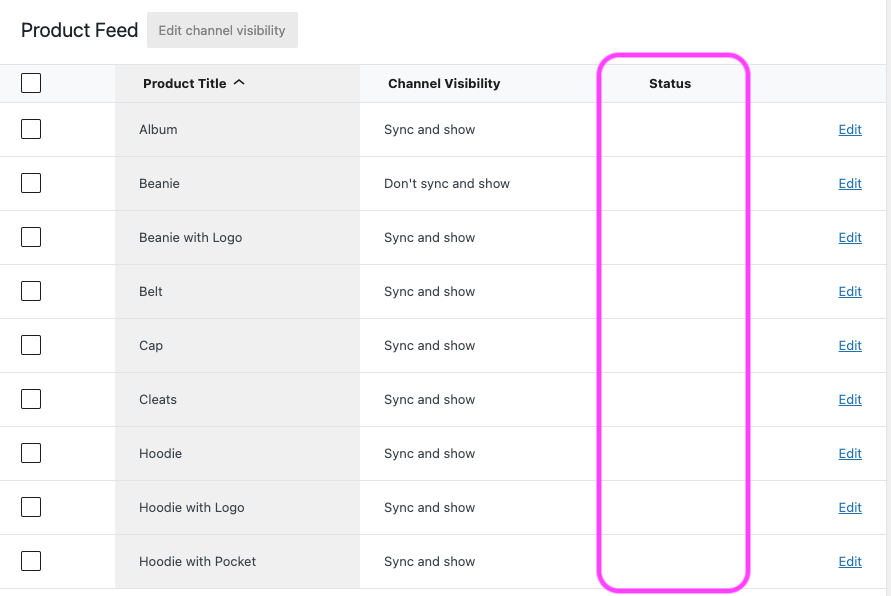Open the Edit link for Beanie

(849, 183)
